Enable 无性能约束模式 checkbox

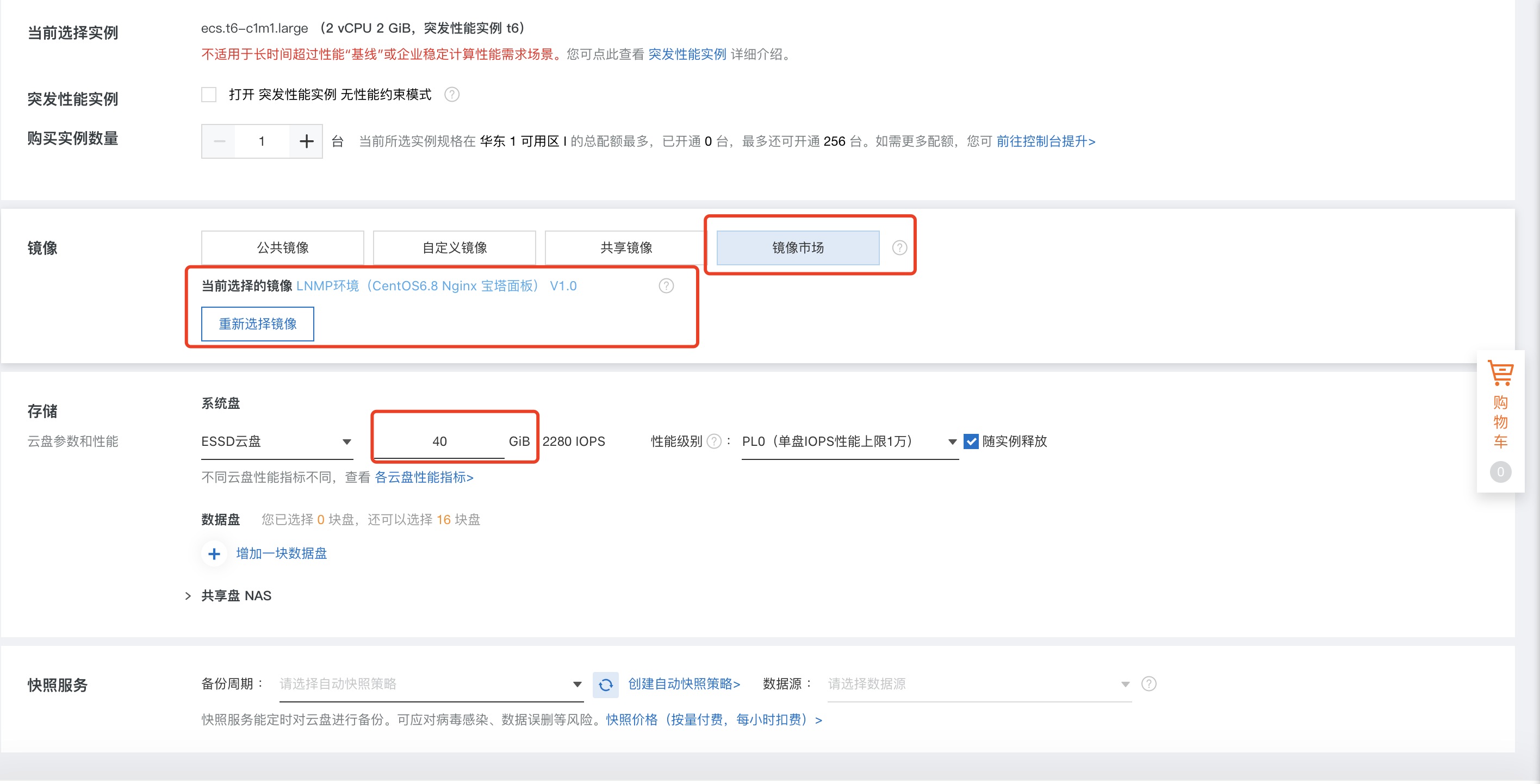coord(209,95)
